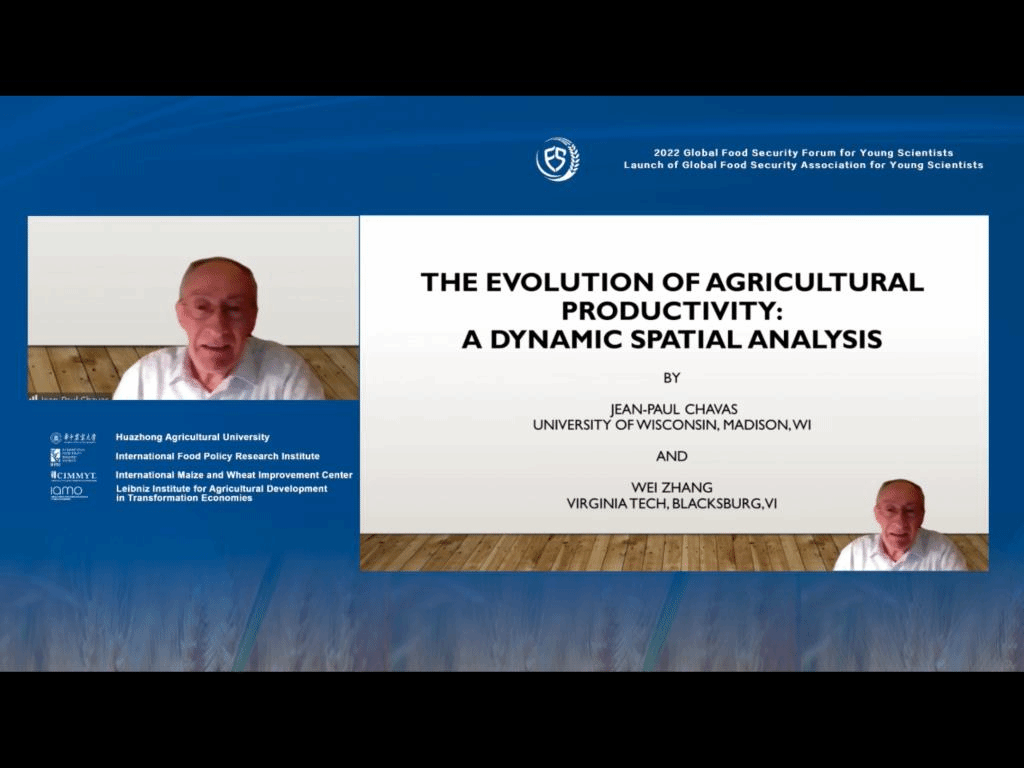Click University of Wisconsin, Madison affiliation line
Viewport: 1024px width, 768px height.
[671, 425]
